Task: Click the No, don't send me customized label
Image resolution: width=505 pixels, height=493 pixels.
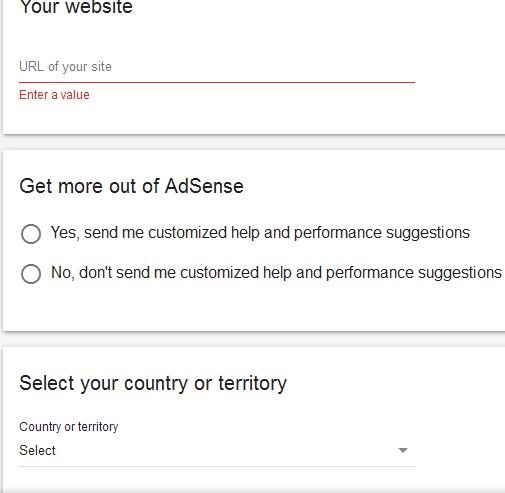Action: [276, 273]
